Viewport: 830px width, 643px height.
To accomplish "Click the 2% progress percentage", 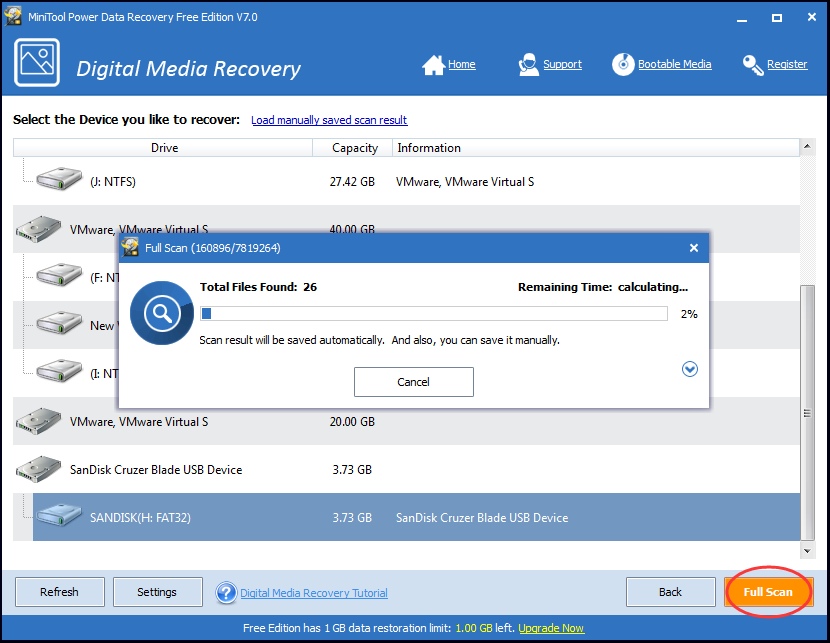I will (x=689, y=314).
